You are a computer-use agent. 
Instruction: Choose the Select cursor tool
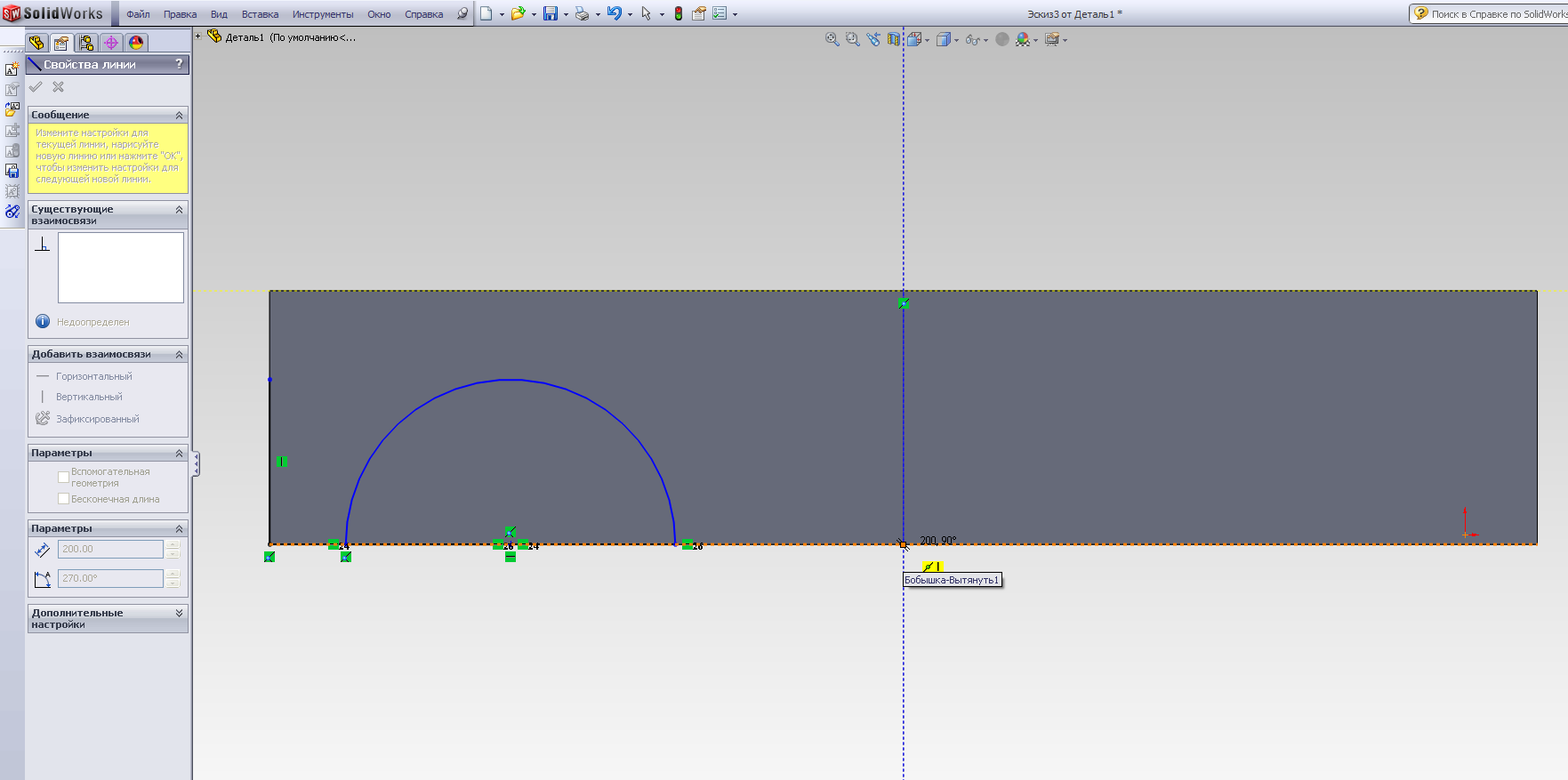647,13
